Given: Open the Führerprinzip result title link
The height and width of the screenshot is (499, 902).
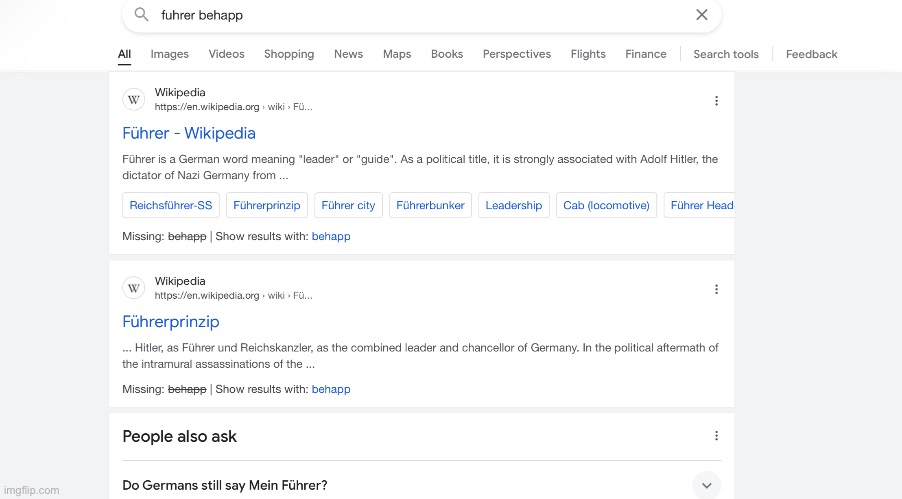Looking at the screenshot, I should [171, 321].
